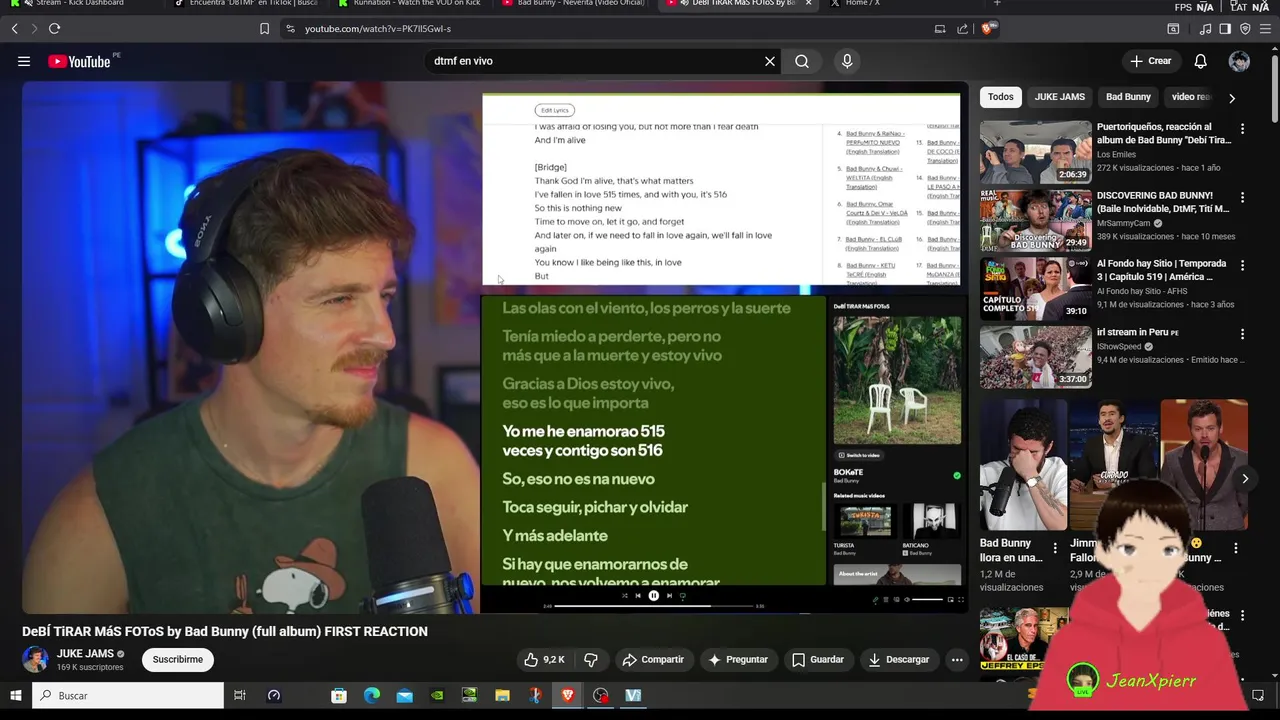Image resolution: width=1280 pixels, height=720 pixels.
Task: Switch to the TikTok DtMF browser tab
Action: 245,4
